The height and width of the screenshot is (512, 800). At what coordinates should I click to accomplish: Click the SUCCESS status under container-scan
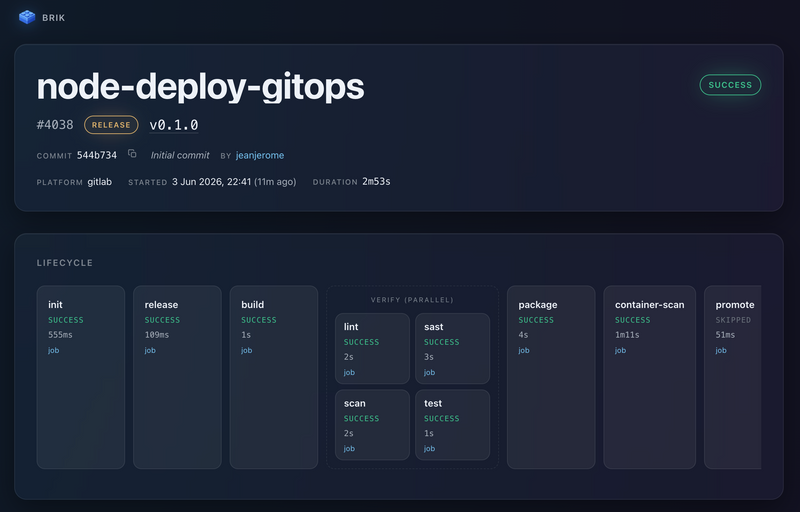pos(633,320)
